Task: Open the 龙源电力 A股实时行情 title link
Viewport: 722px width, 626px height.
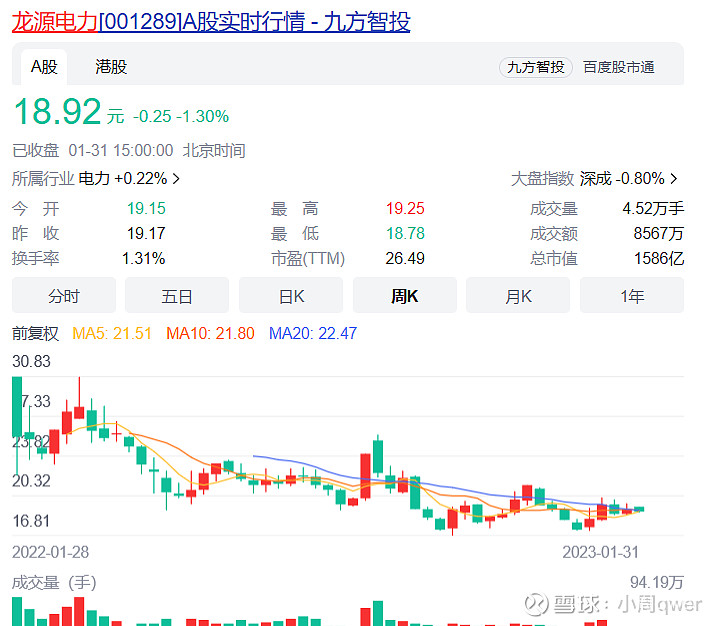Action: coord(211,22)
